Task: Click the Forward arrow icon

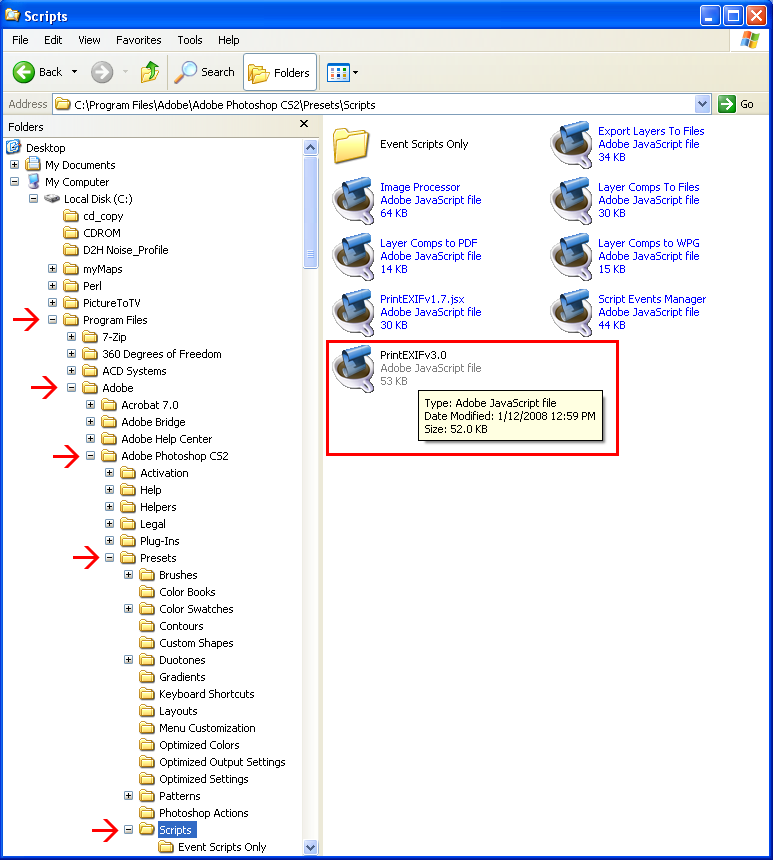Action: (102, 72)
